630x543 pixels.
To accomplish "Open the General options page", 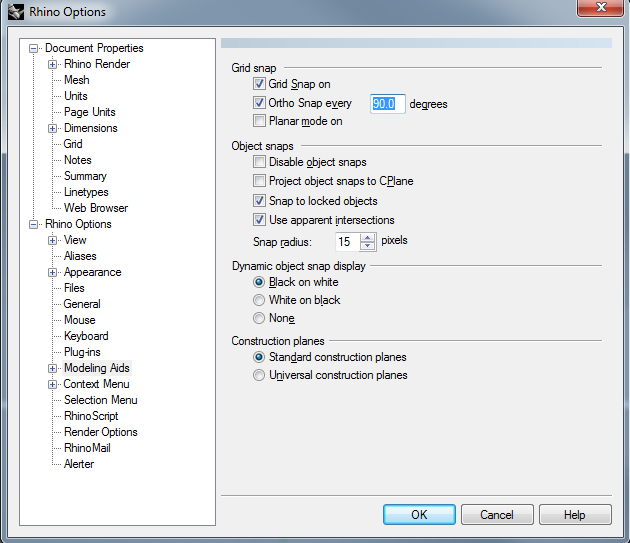I will (82, 304).
